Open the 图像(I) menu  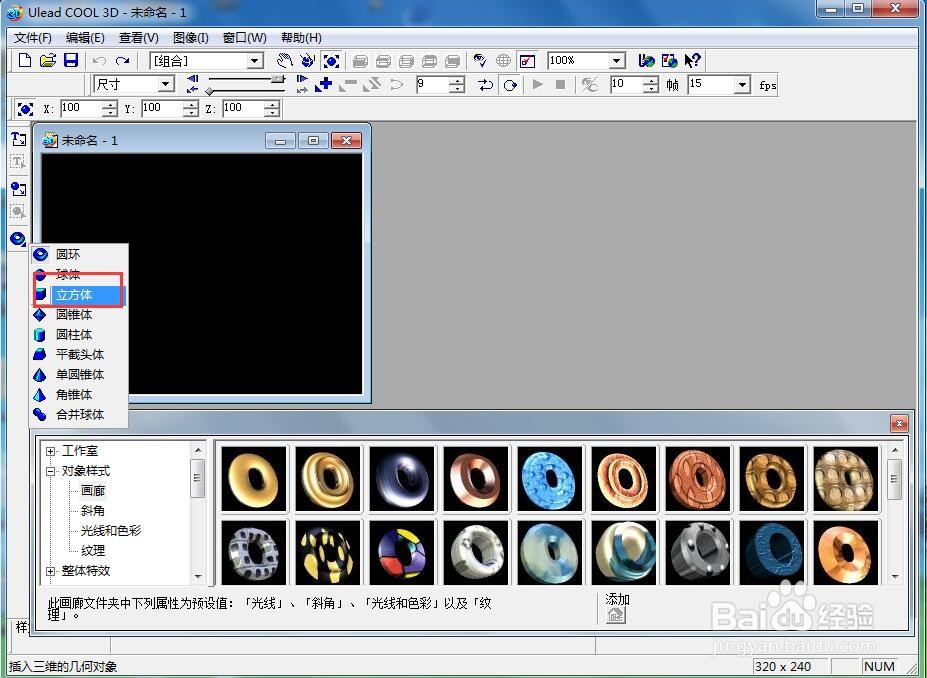click(x=190, y=38)
